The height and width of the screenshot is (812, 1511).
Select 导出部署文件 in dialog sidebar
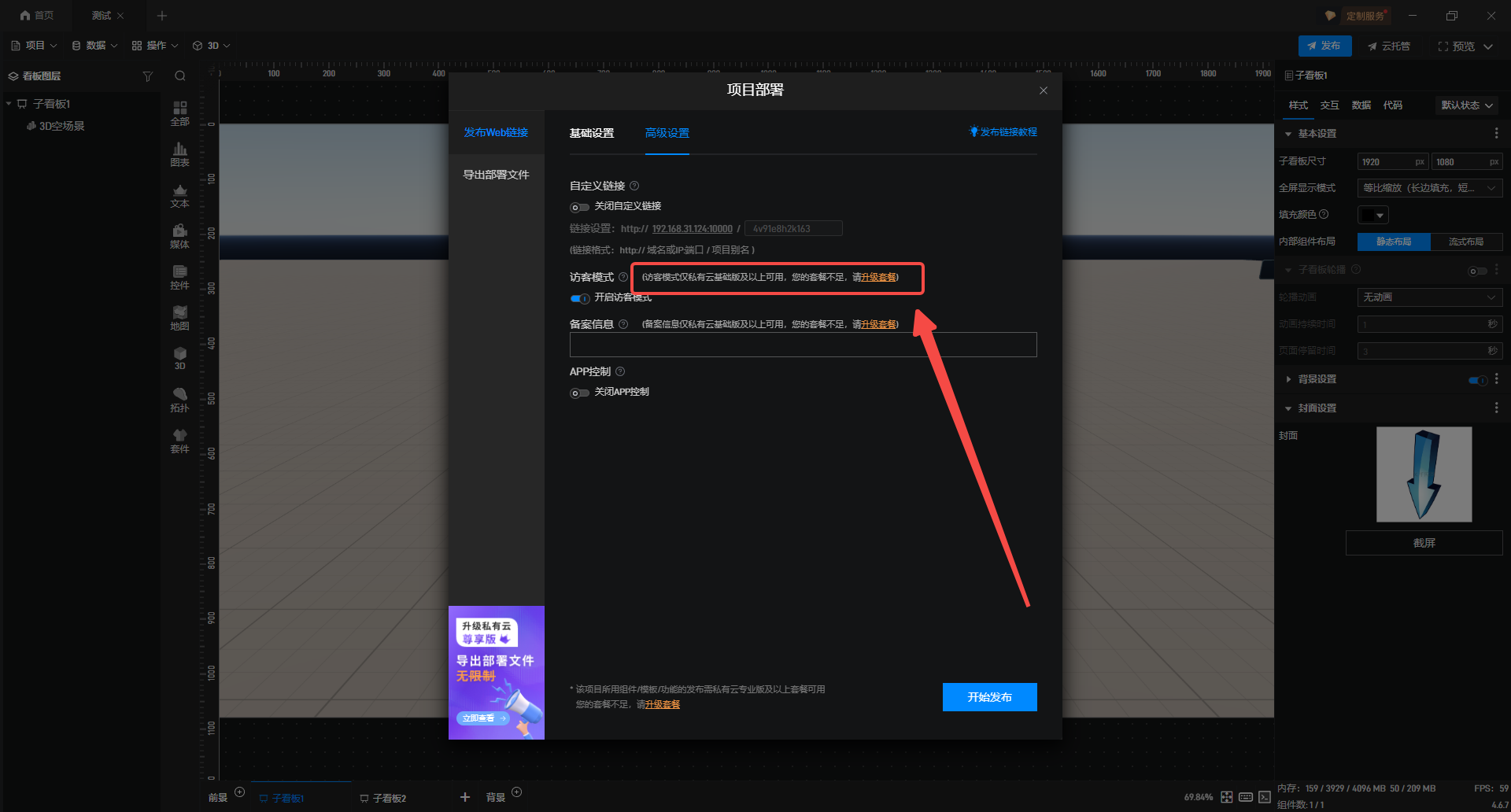496,175
